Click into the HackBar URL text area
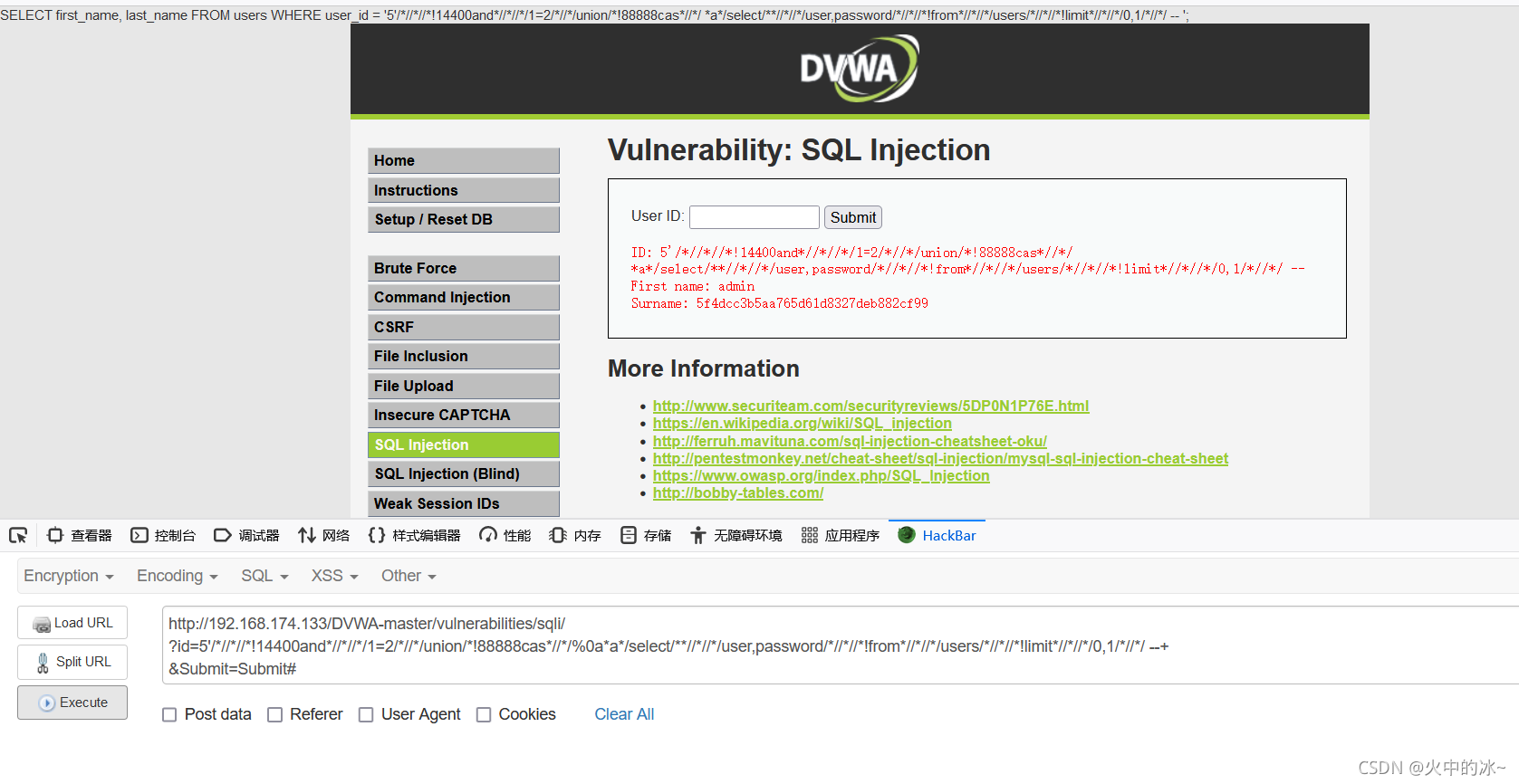Screen dimensions: 1519x784 [841, 645]
